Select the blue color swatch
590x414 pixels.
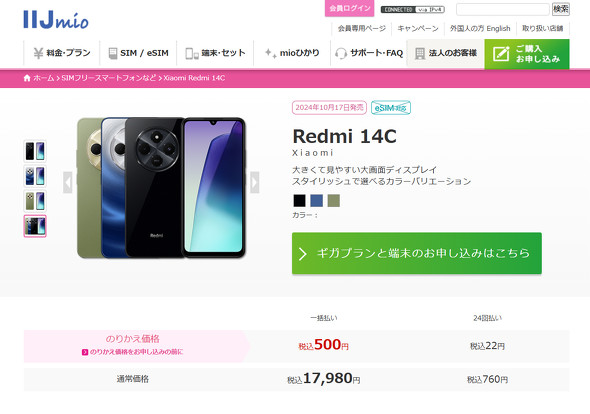click(x=316, y=201)
